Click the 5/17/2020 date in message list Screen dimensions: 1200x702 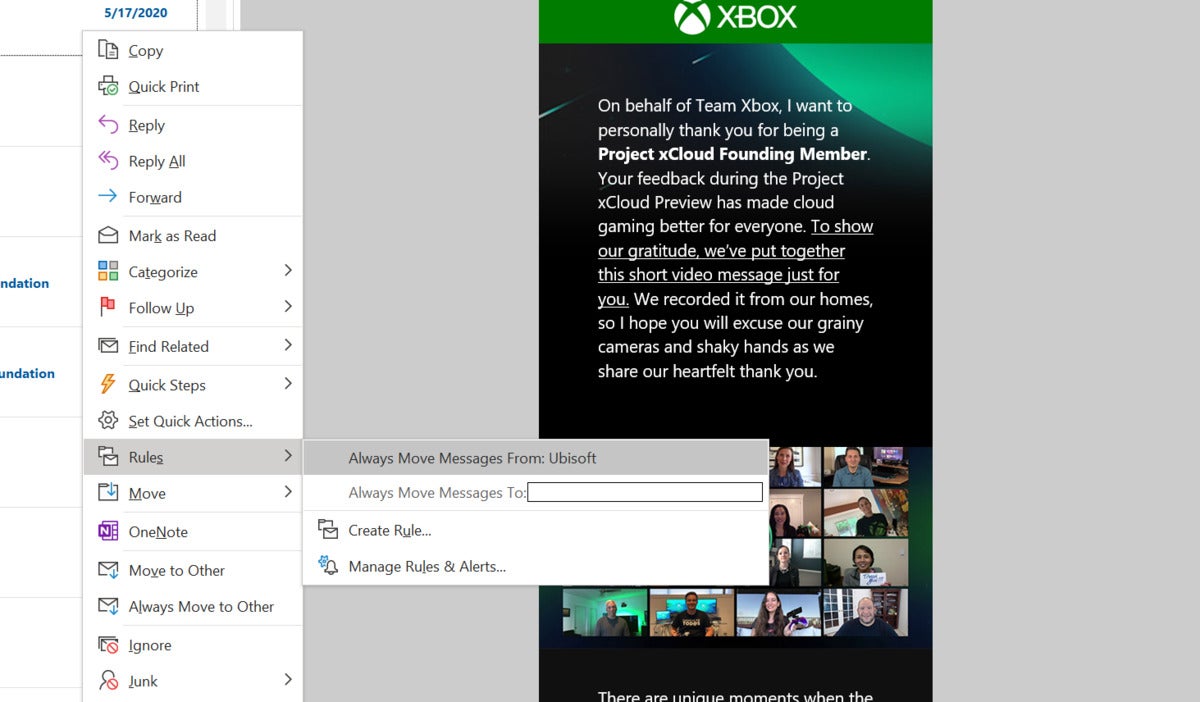click(x=136, y=13)
